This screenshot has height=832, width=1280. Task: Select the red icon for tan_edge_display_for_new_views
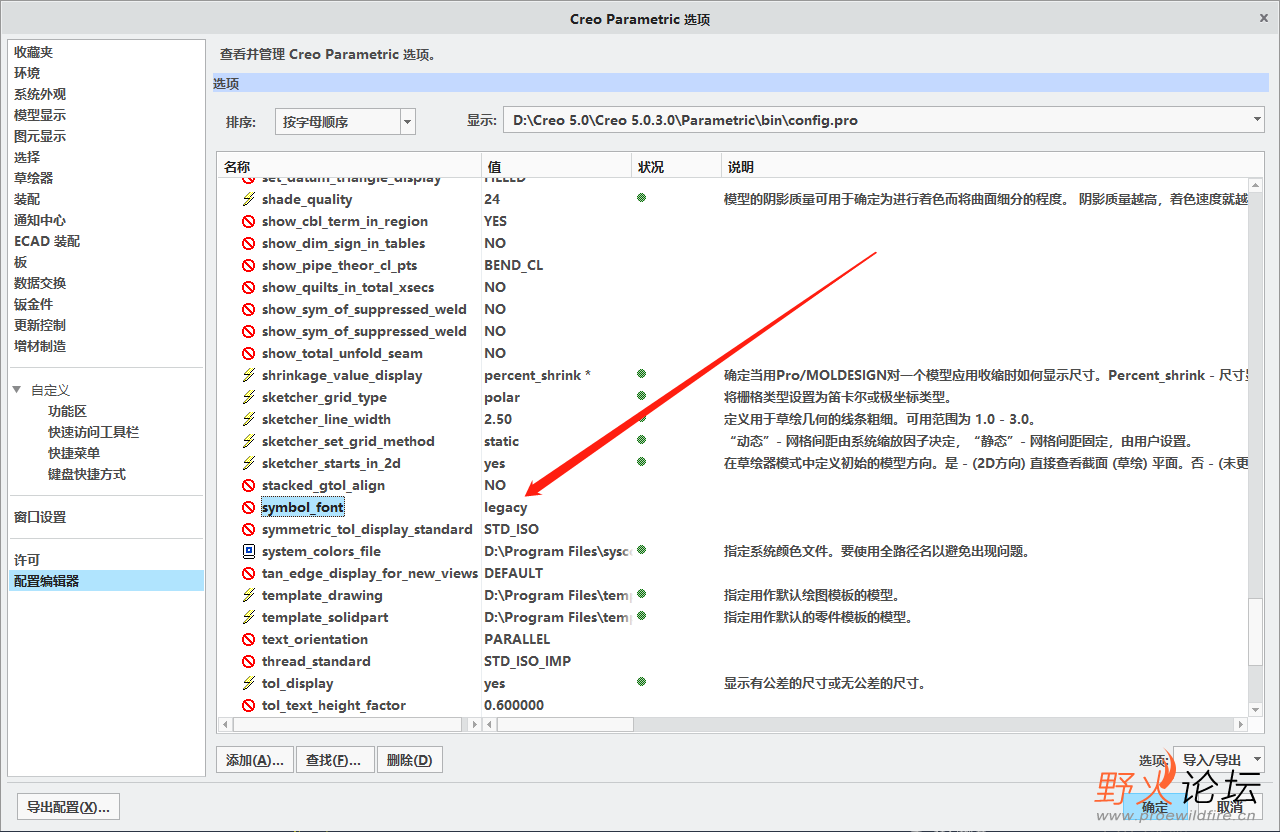pyautogui.click(x=249, y=573)
